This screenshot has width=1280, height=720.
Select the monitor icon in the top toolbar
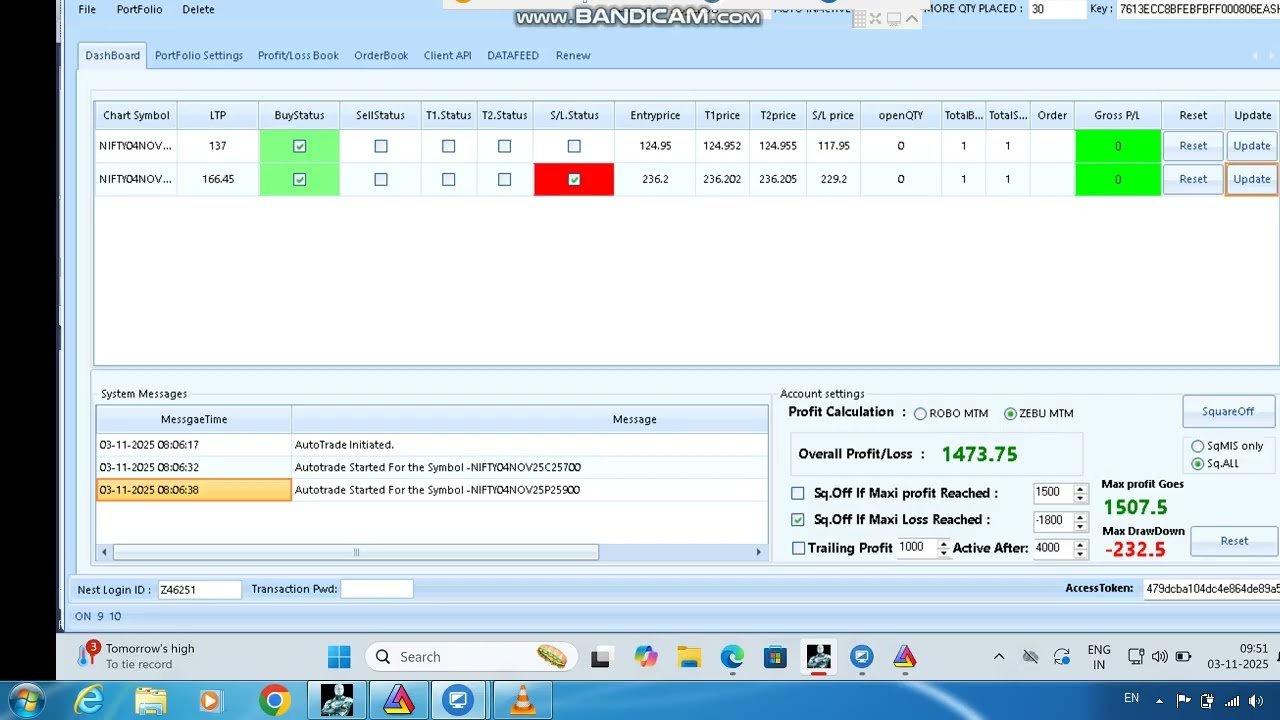(x=893, y=19)
